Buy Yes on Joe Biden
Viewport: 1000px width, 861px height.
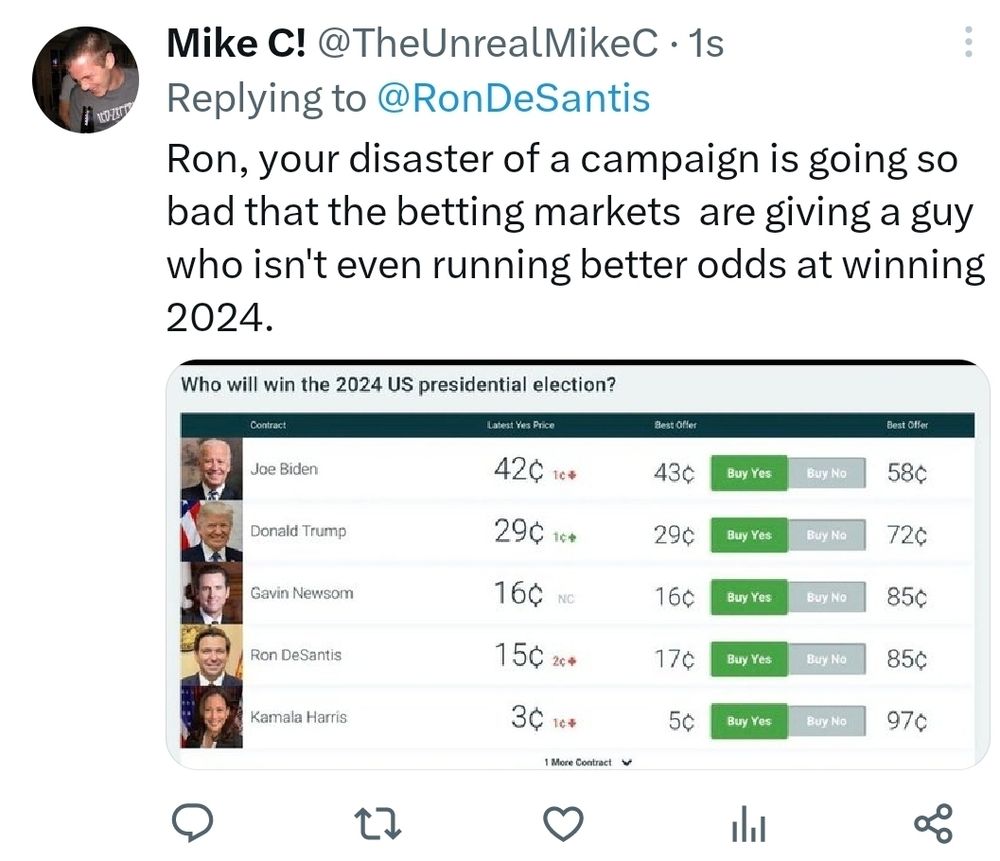(x=749, y=473)
